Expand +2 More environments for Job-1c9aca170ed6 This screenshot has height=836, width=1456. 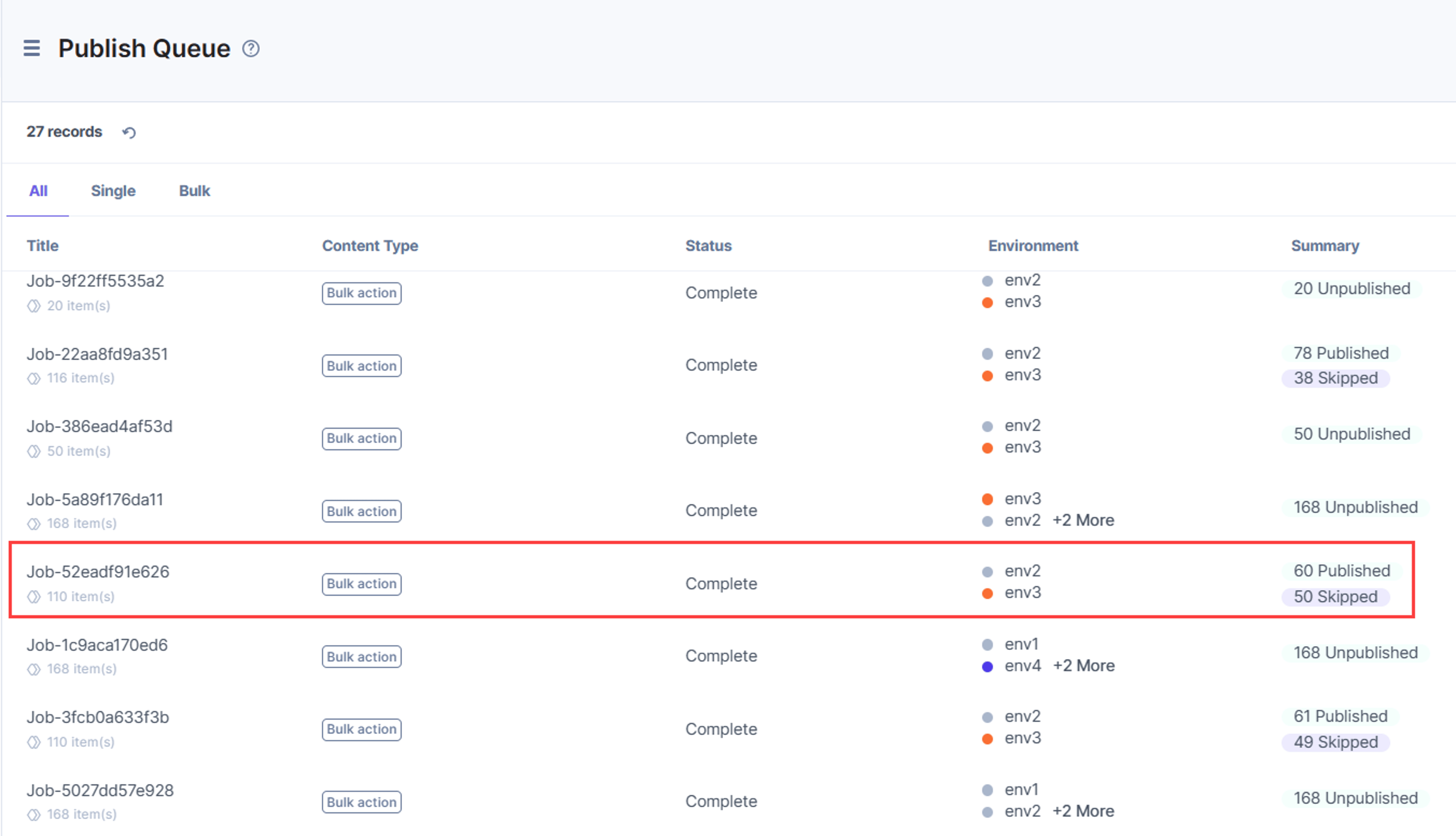[1084, 666]
